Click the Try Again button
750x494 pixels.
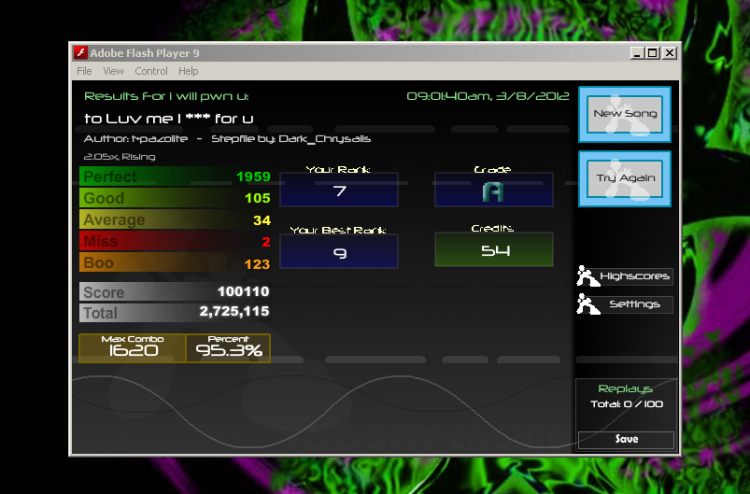(x=625, y=178)
